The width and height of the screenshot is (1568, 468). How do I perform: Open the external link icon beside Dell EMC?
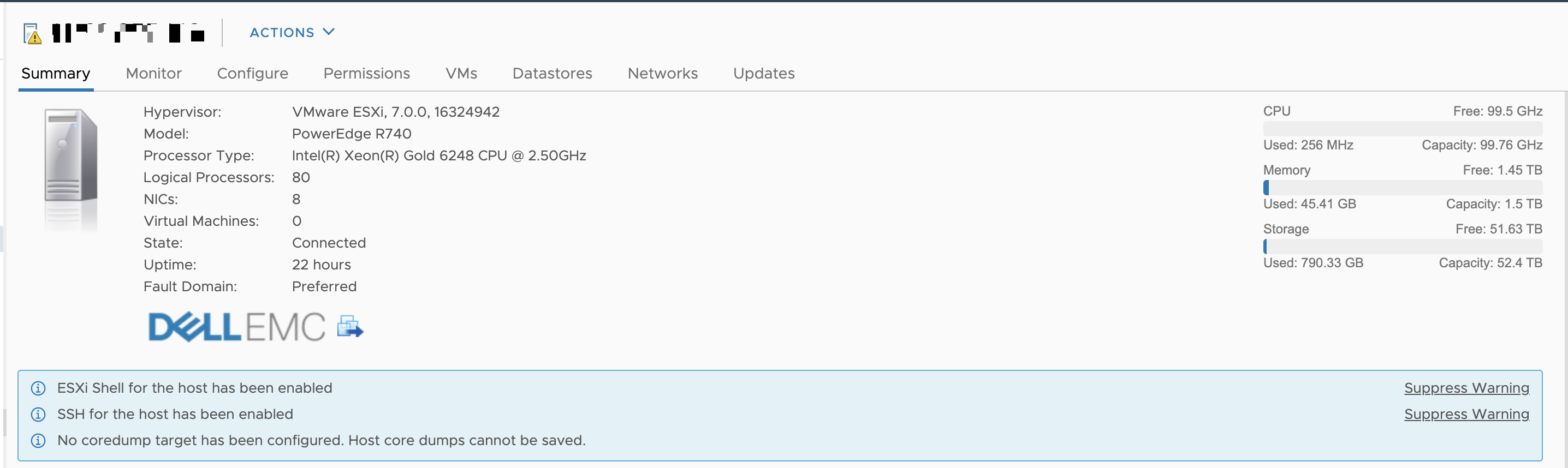(350, 326)
